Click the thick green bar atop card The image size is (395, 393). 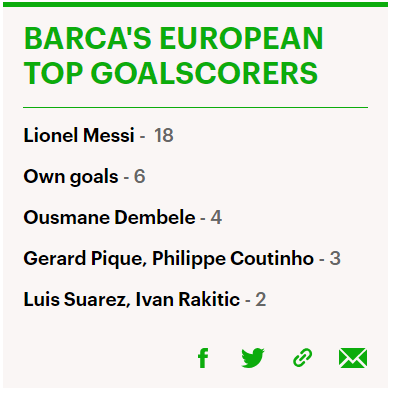196,4
